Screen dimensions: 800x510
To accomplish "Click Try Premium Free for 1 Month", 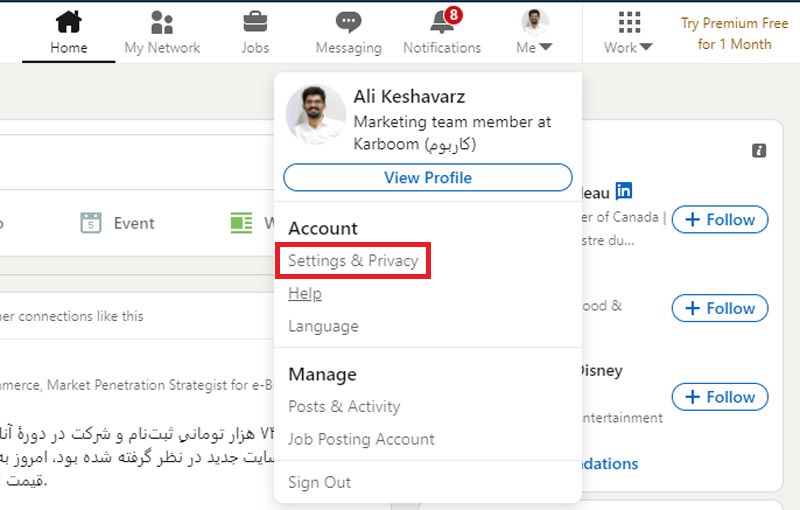I will [x=734, y=33].
